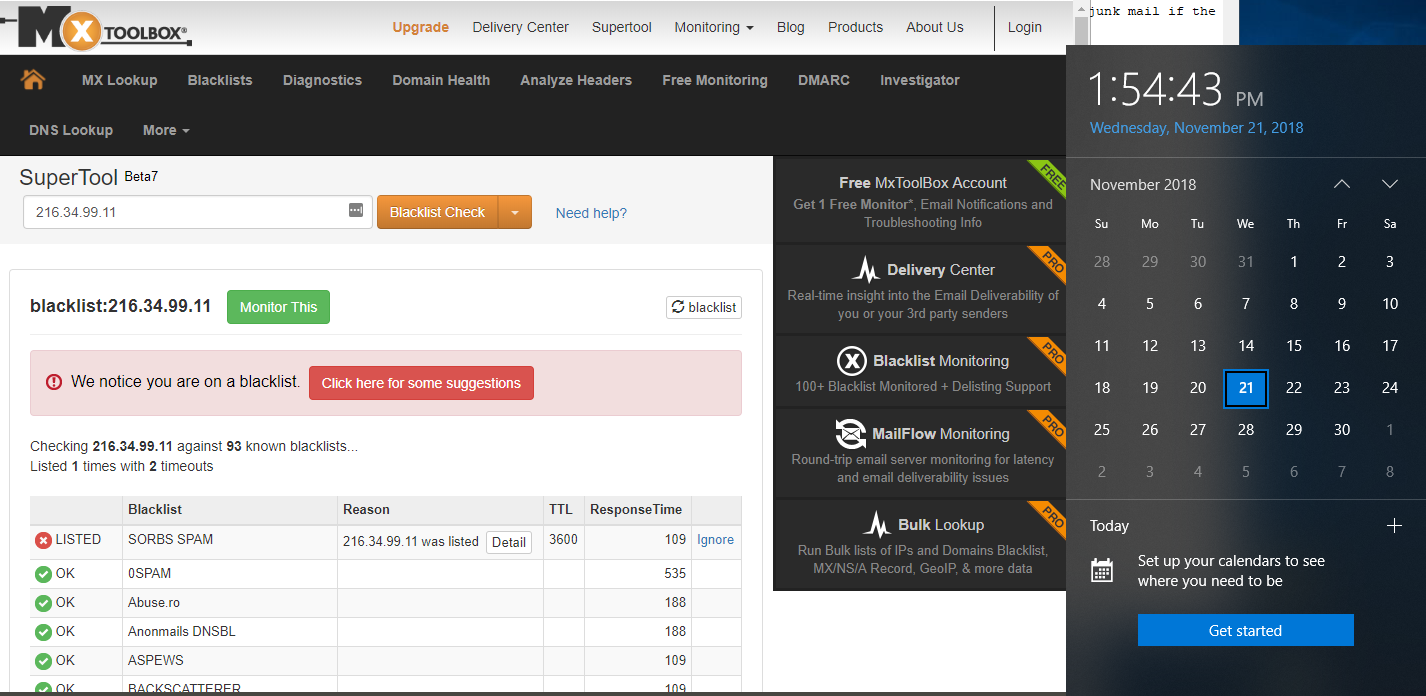This screenshot has width=1426, height=696.
Task: Open the Blog link
Action: coord(790,27)
